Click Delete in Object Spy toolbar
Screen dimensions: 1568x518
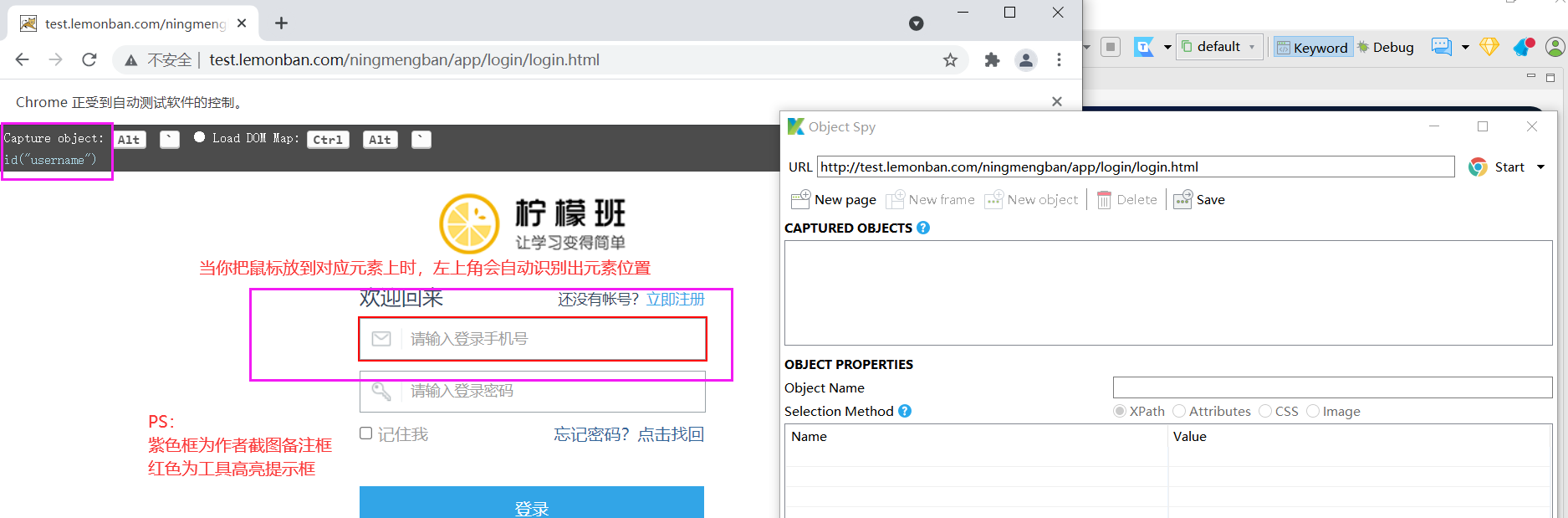click(x=1127, y=199)
